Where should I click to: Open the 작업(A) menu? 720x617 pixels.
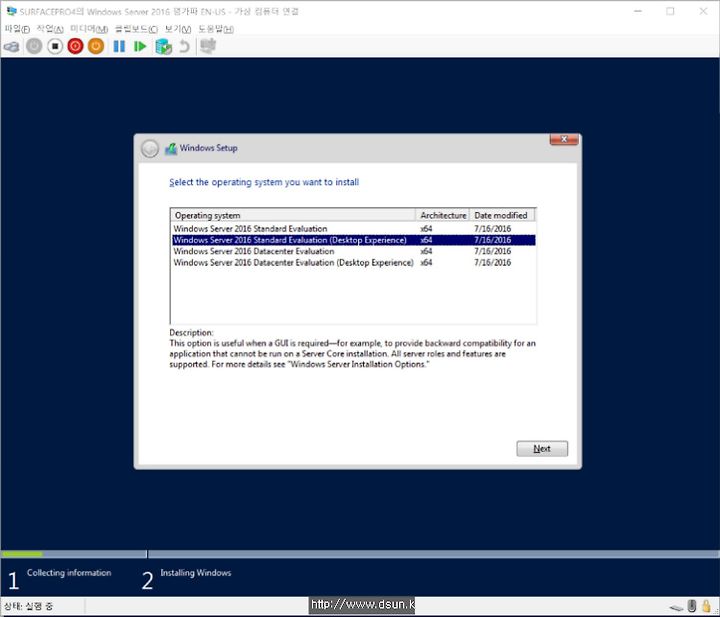[x=50, y=29]
